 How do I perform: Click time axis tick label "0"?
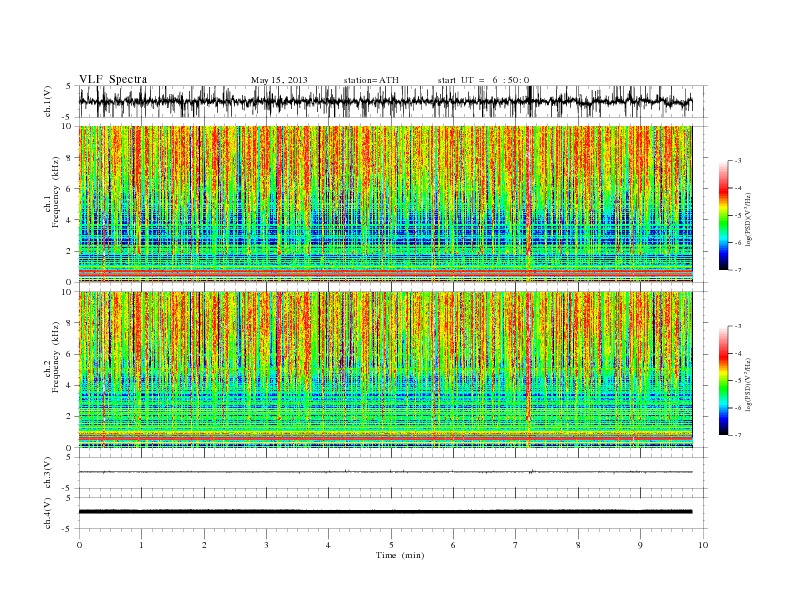[x=79, y=545]
